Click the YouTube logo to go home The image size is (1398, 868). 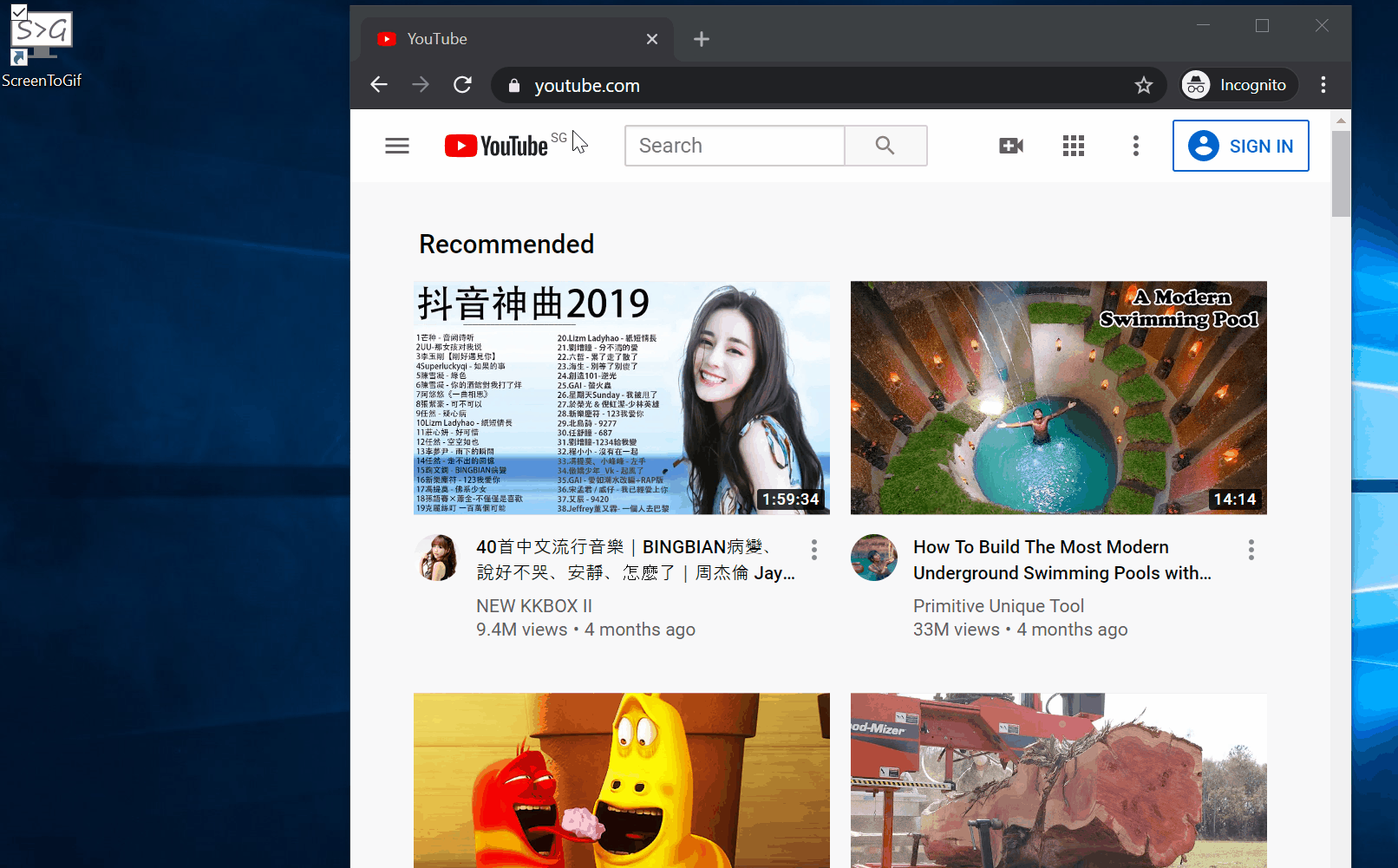(497, 146)
